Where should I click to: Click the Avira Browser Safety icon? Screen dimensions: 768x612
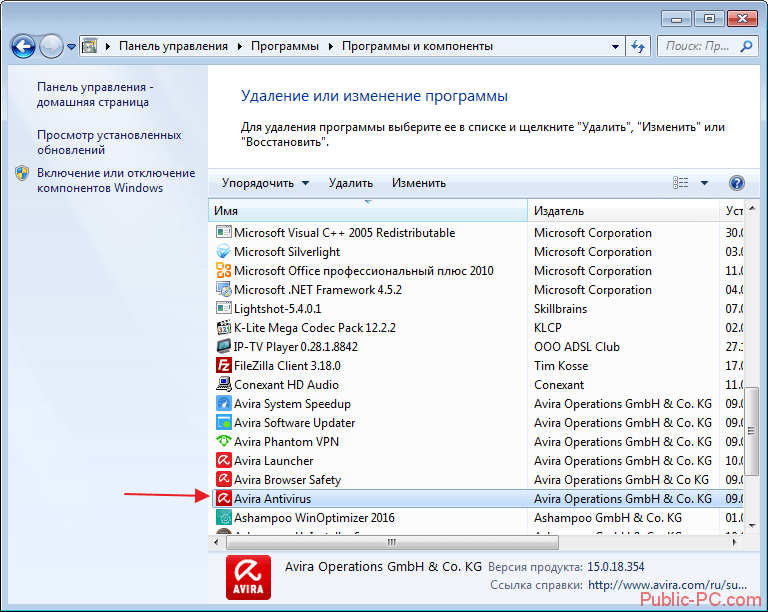pyautogui.click(x=224, y=479)
